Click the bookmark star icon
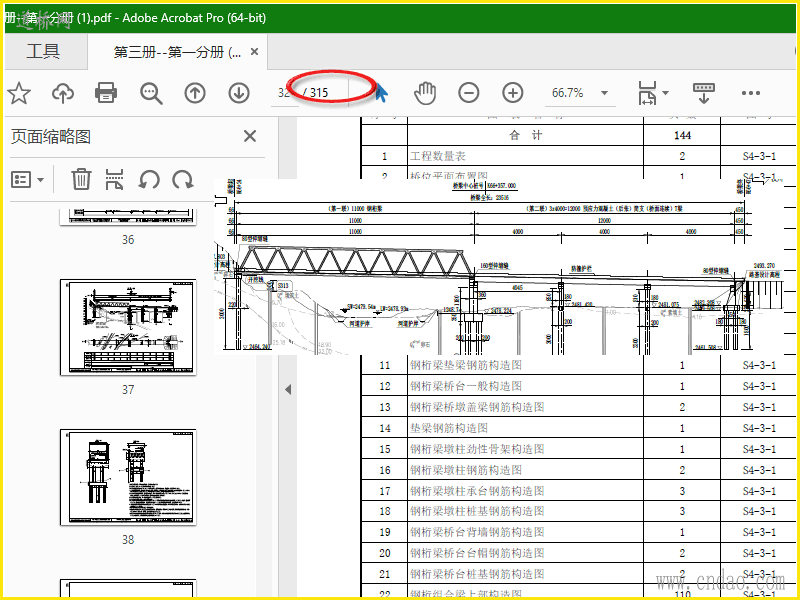Screen dimensions: 800x600 [19, 93]
